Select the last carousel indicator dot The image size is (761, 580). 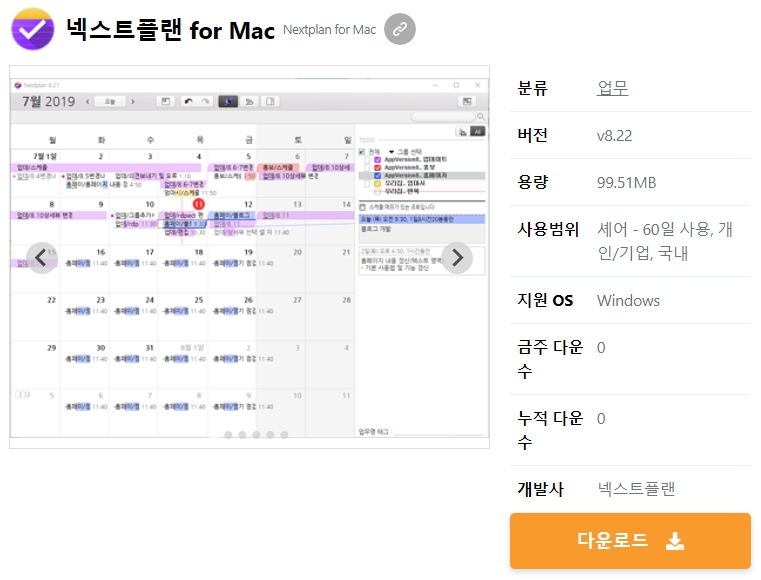pyautogui.click(x=284, y=435)
